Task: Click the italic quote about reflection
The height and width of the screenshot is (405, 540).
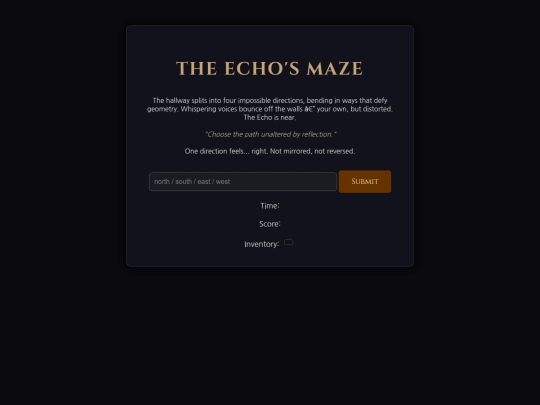Action: click(x=270, y=134)
